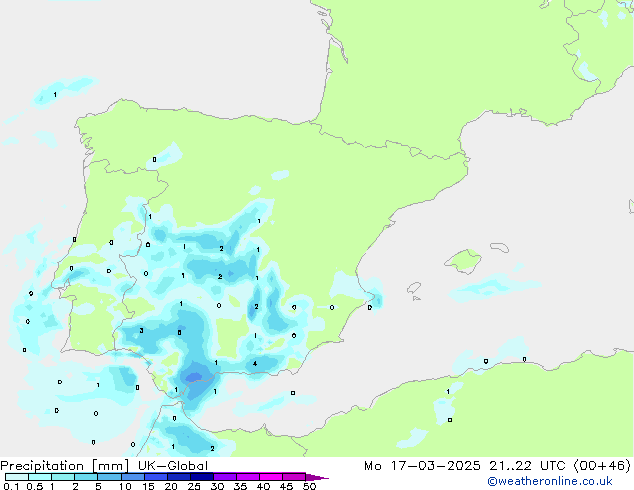Click the '25' legend scale label

point(194,486)
